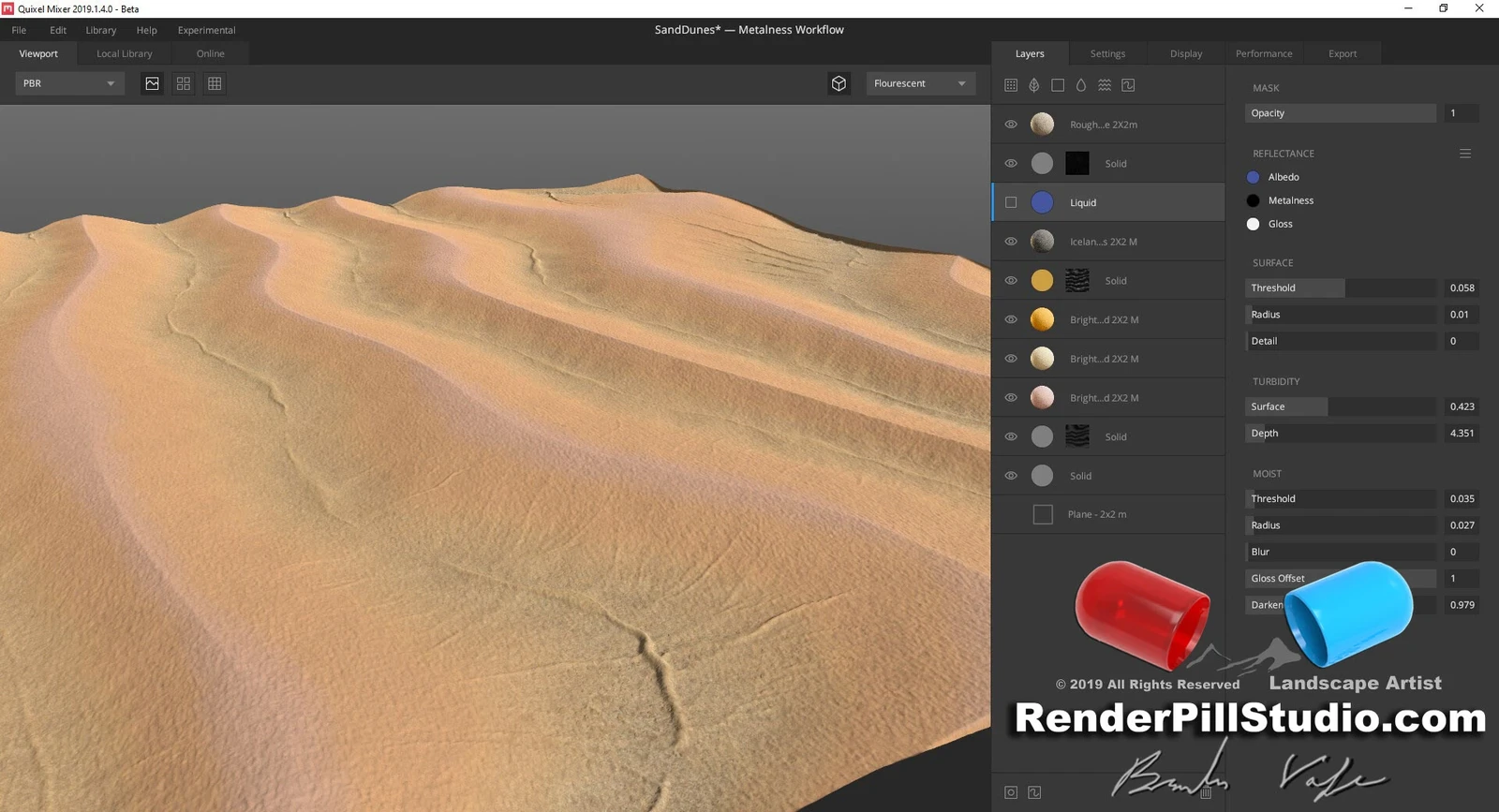1499x812 pixels.
Task: Hide the cream Bright...d 2X2 M layer
Action: pos(1011,359)
